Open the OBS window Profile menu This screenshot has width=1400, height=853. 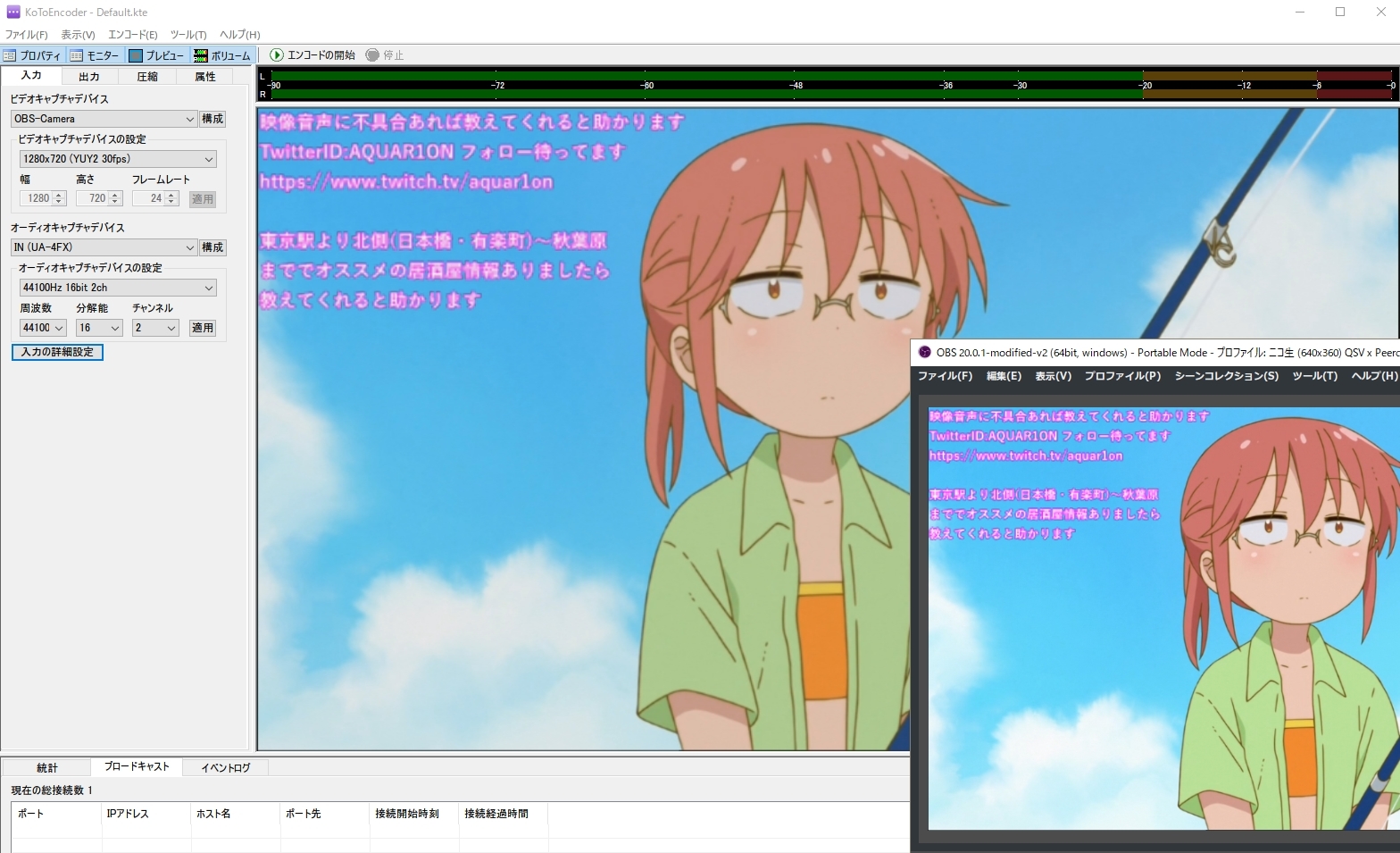(1122, 376)
